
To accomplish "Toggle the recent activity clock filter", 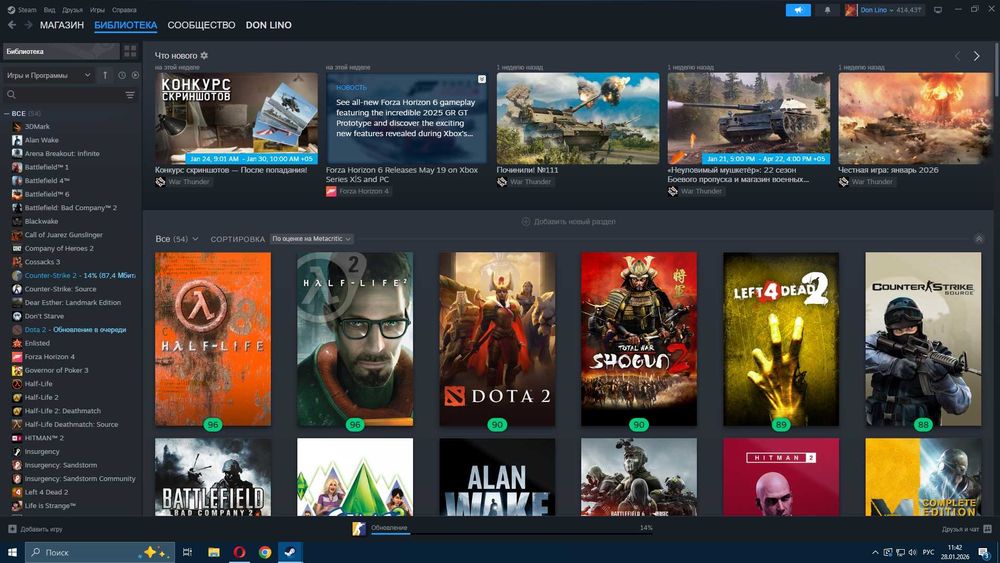I will [x=122, y=75].
